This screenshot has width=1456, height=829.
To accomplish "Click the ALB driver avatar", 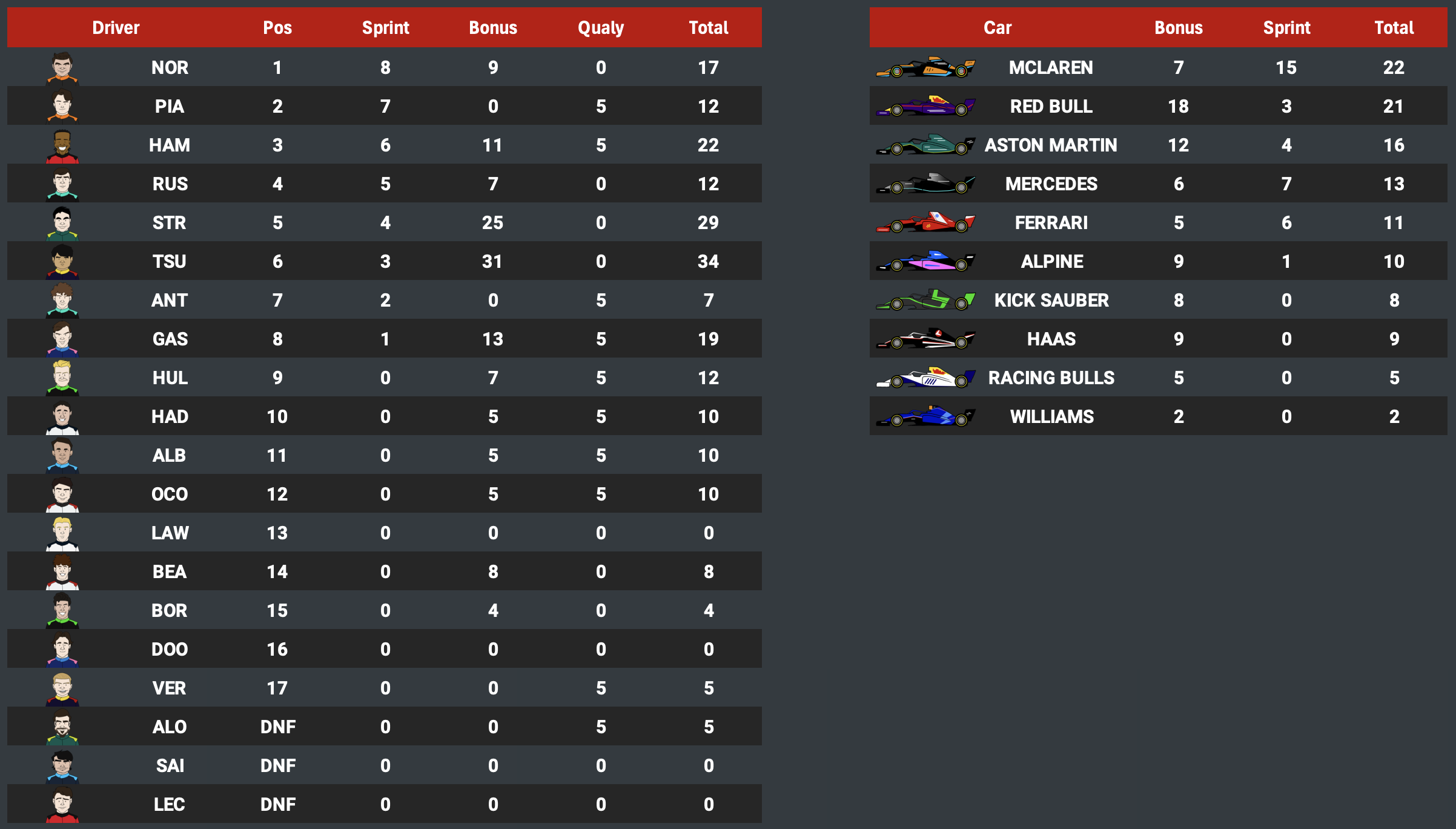I will (x=62, y=455).
